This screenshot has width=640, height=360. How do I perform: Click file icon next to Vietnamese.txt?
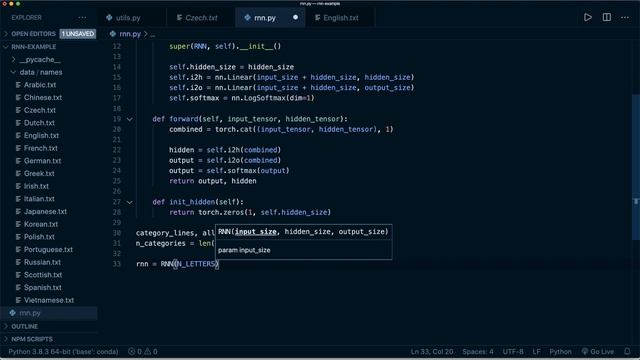18,300
